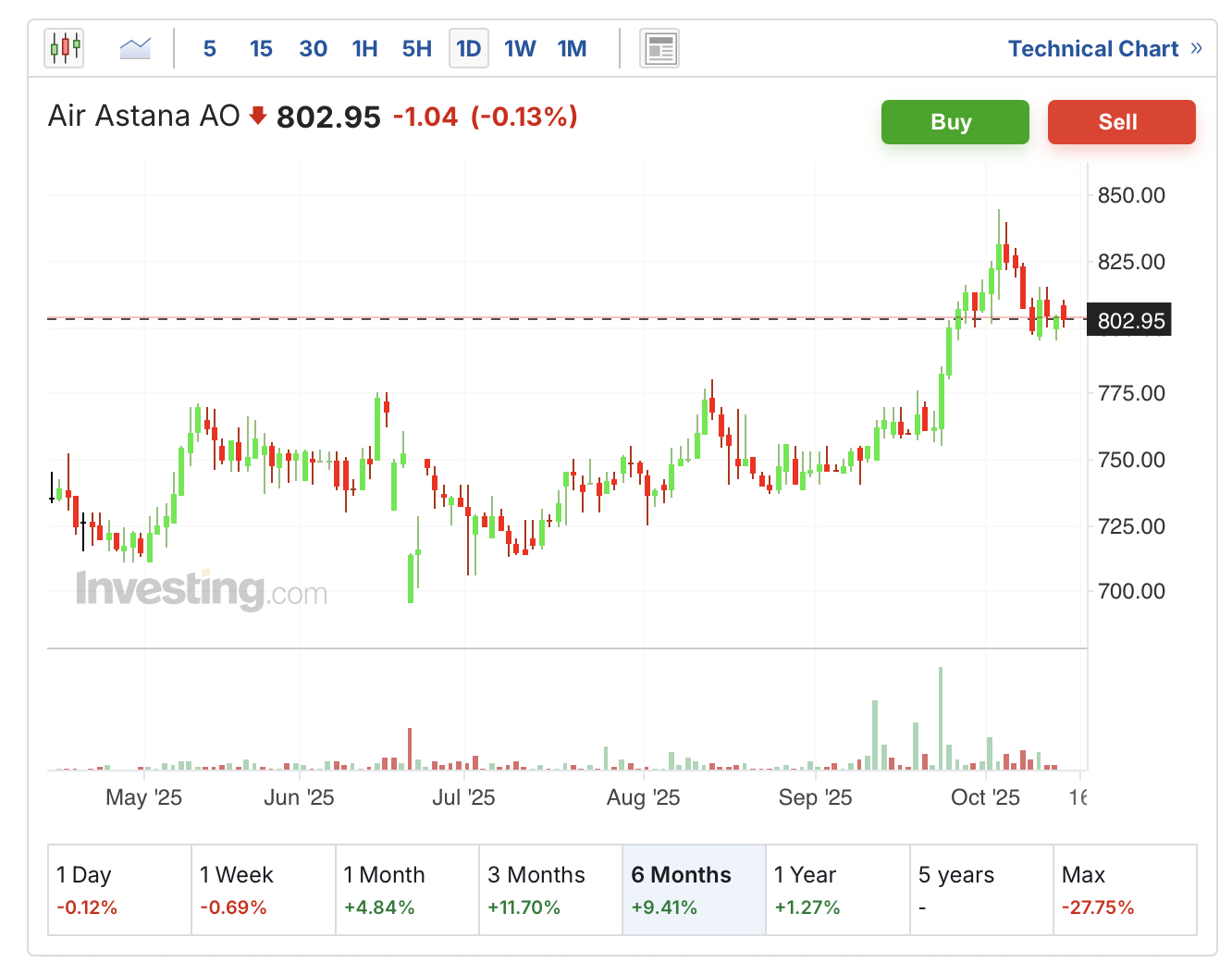Show the 1 Day performance range
The height and width of the screenshot is (975, 1232).
coord(119,890)
